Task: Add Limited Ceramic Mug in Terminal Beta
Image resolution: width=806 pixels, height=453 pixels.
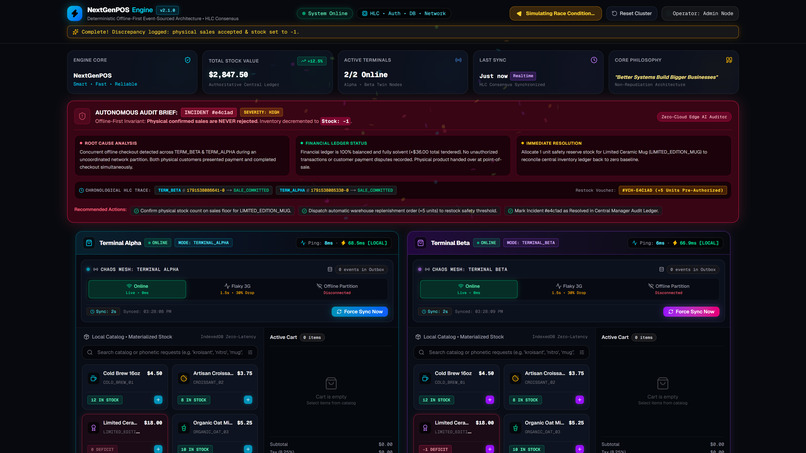Action: pyautogui.click(x=489, y=449)
